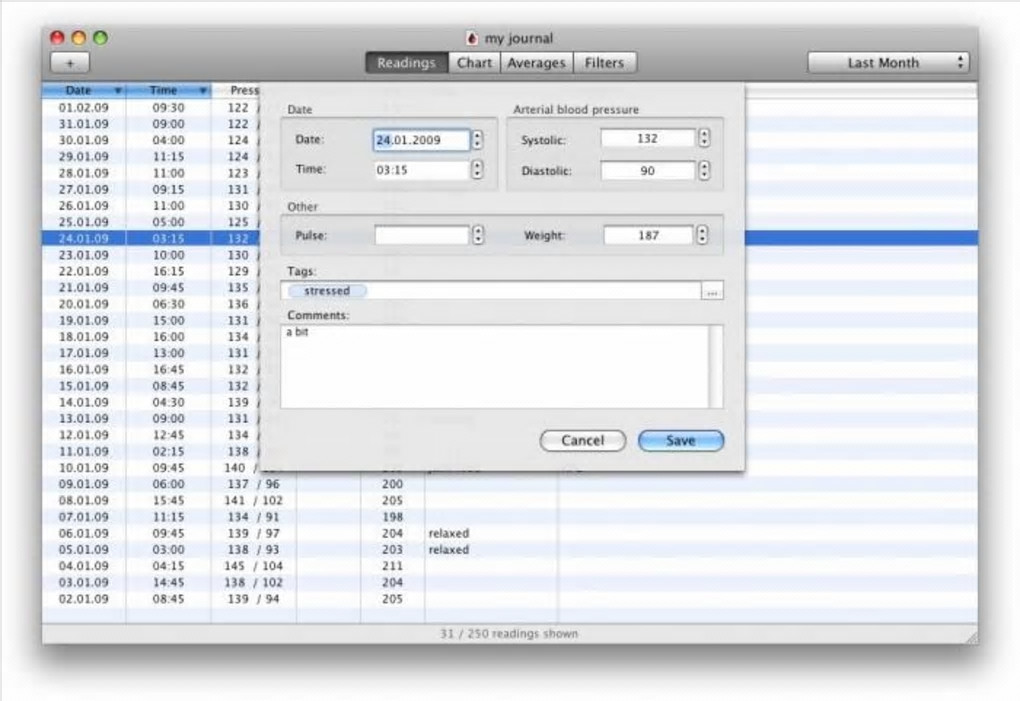
Task: Click the empty Pulse field
Action: [x=422, y=235]
